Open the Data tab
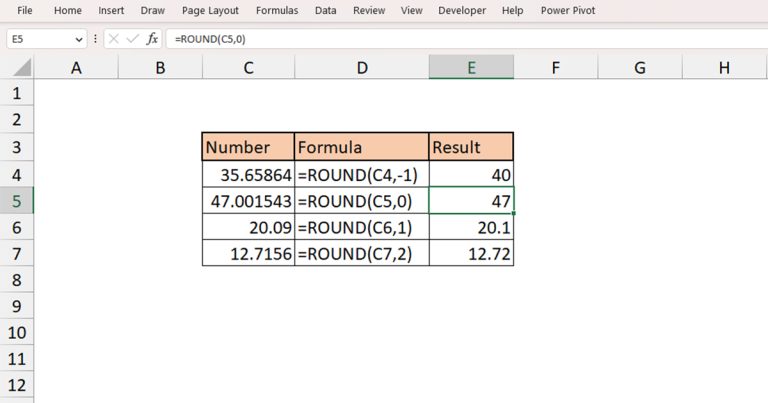Screen dimensions: 768x403 point(325,10)
